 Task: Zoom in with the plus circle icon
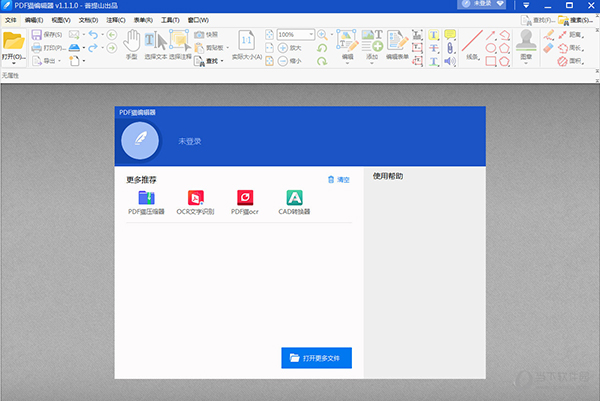[283, 48]
